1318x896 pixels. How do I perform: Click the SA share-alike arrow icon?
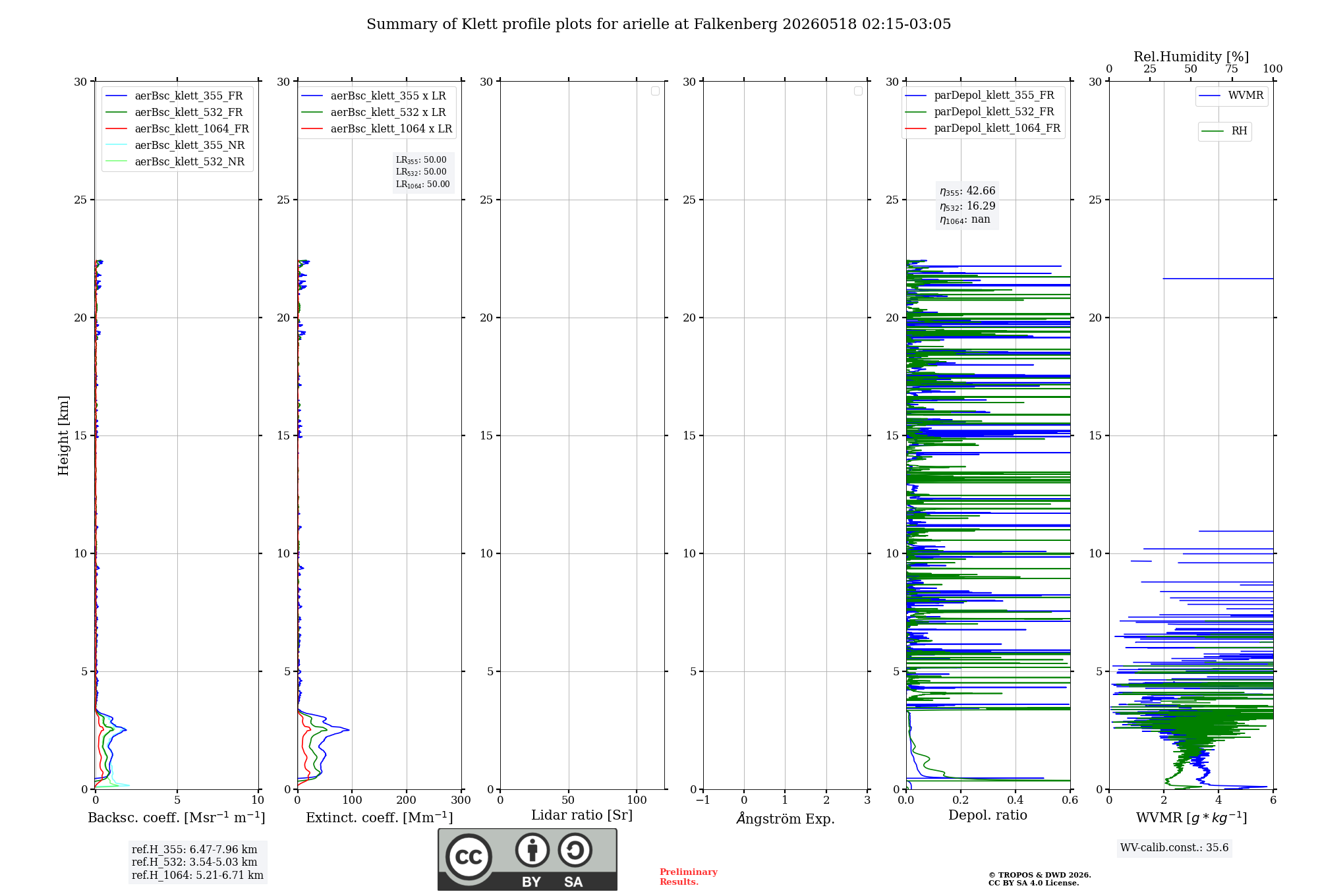(575, 850)
